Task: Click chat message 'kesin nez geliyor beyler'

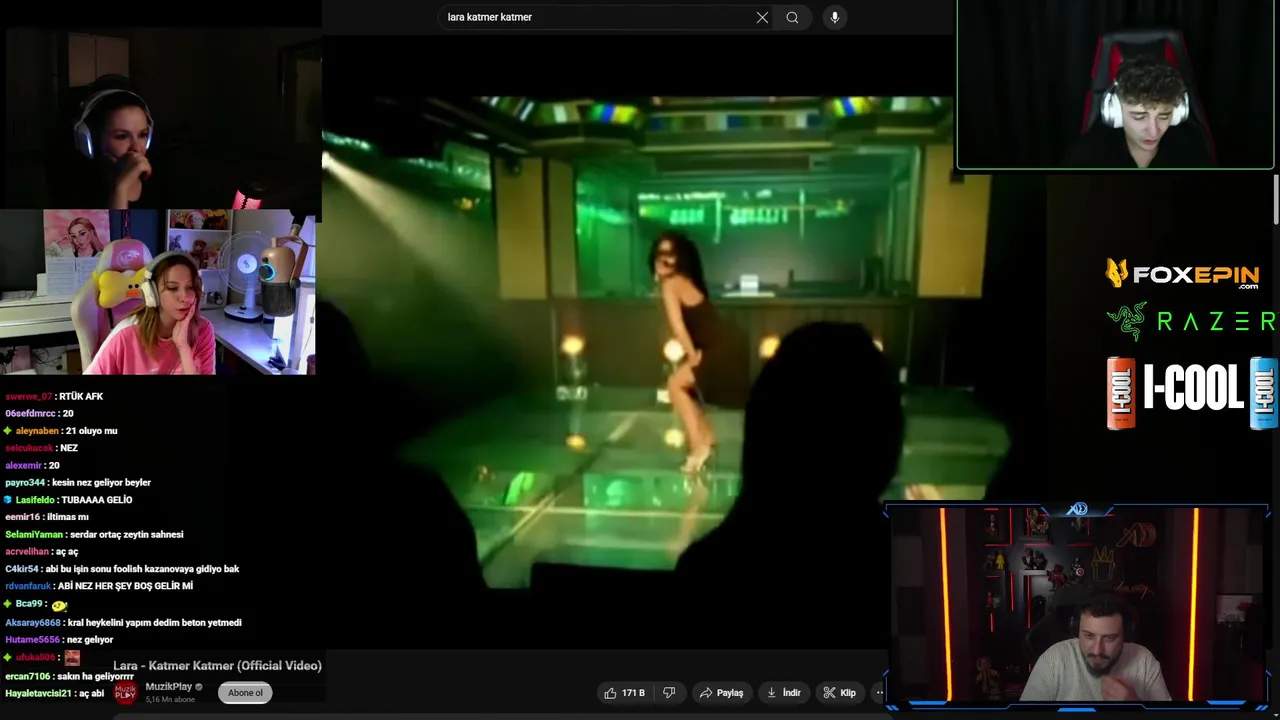Action: point(100,483)
